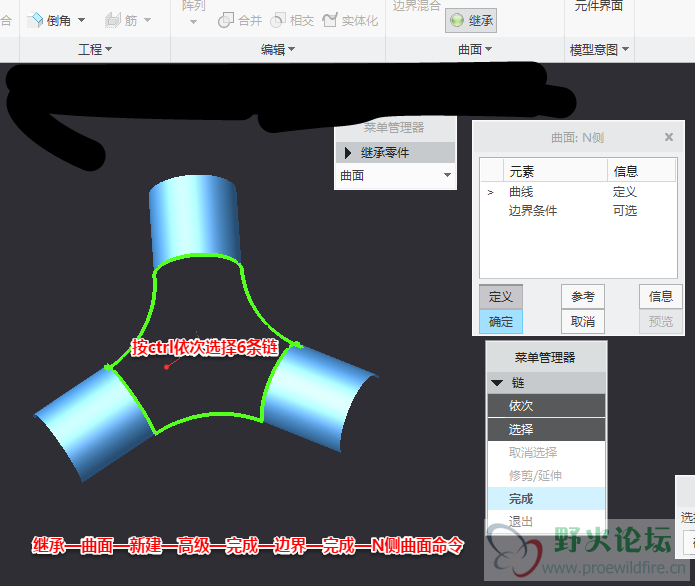The width and height of the screenshot is (695, 586).
Task: Expand the 工程 group menu
Action: (x=95, y=49)
